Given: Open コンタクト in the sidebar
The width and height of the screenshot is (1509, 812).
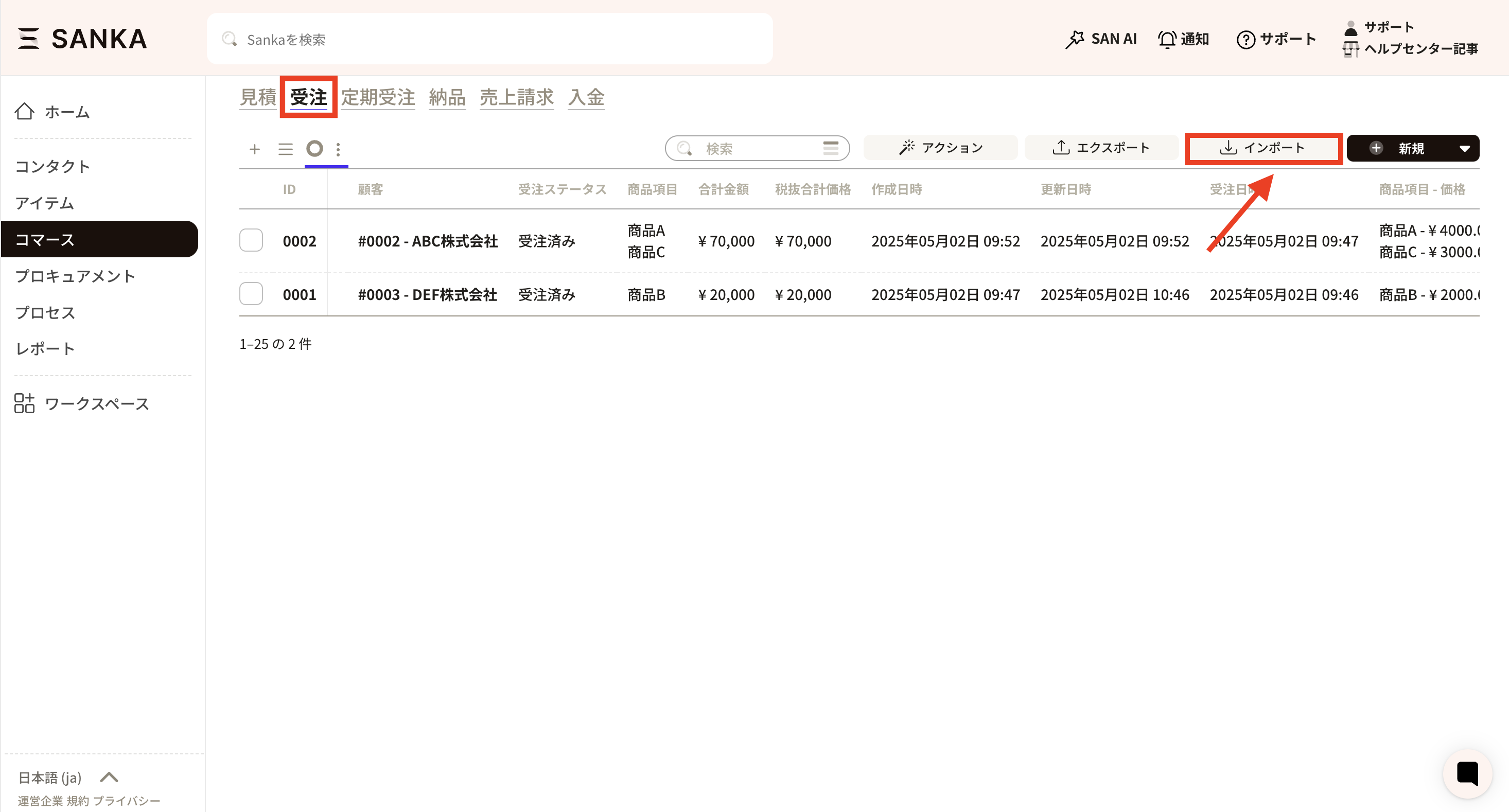Looking at the screenshot, I should (x=52, y=166).
